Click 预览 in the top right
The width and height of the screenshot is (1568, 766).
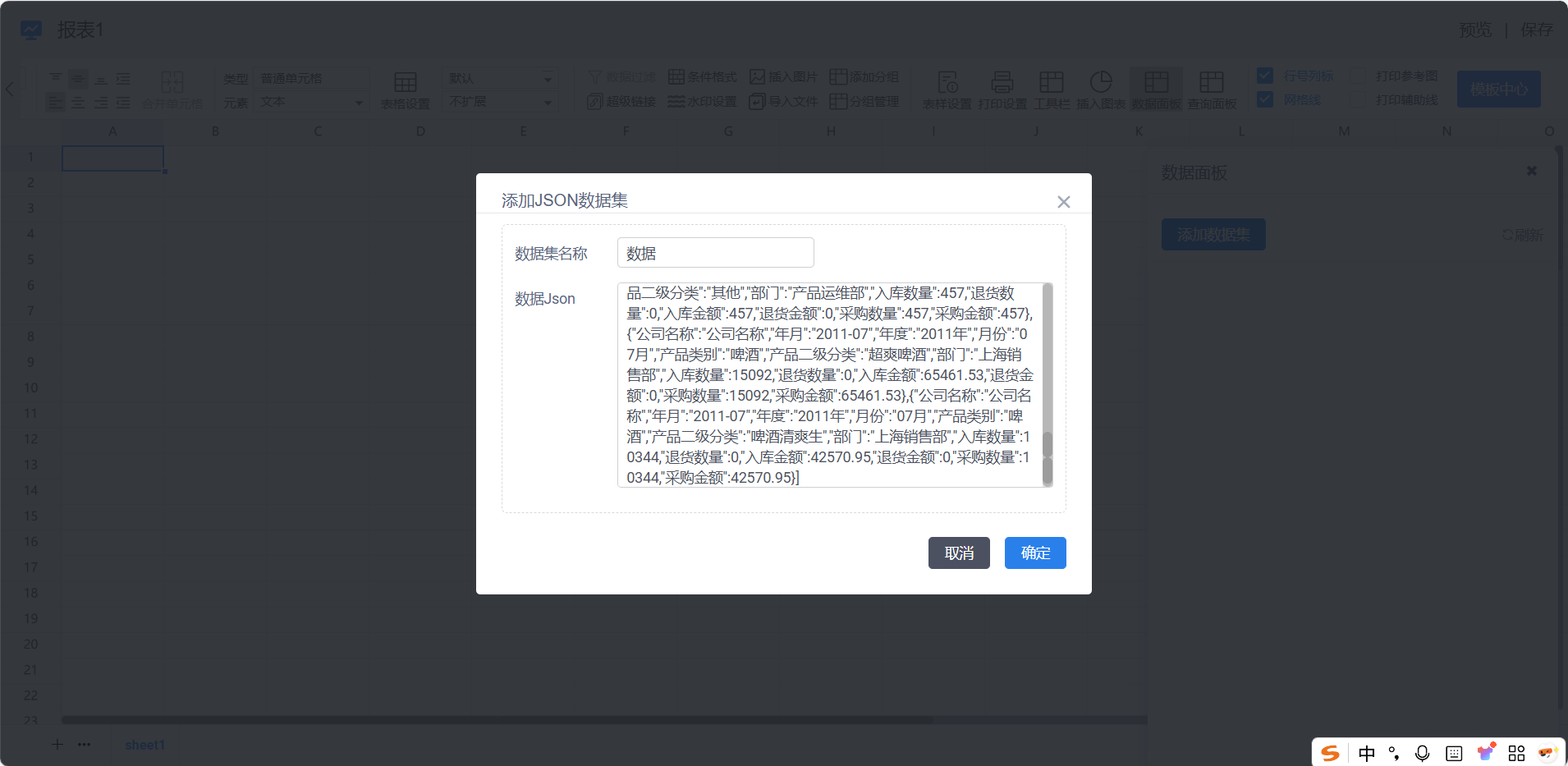coord(1474,30)
